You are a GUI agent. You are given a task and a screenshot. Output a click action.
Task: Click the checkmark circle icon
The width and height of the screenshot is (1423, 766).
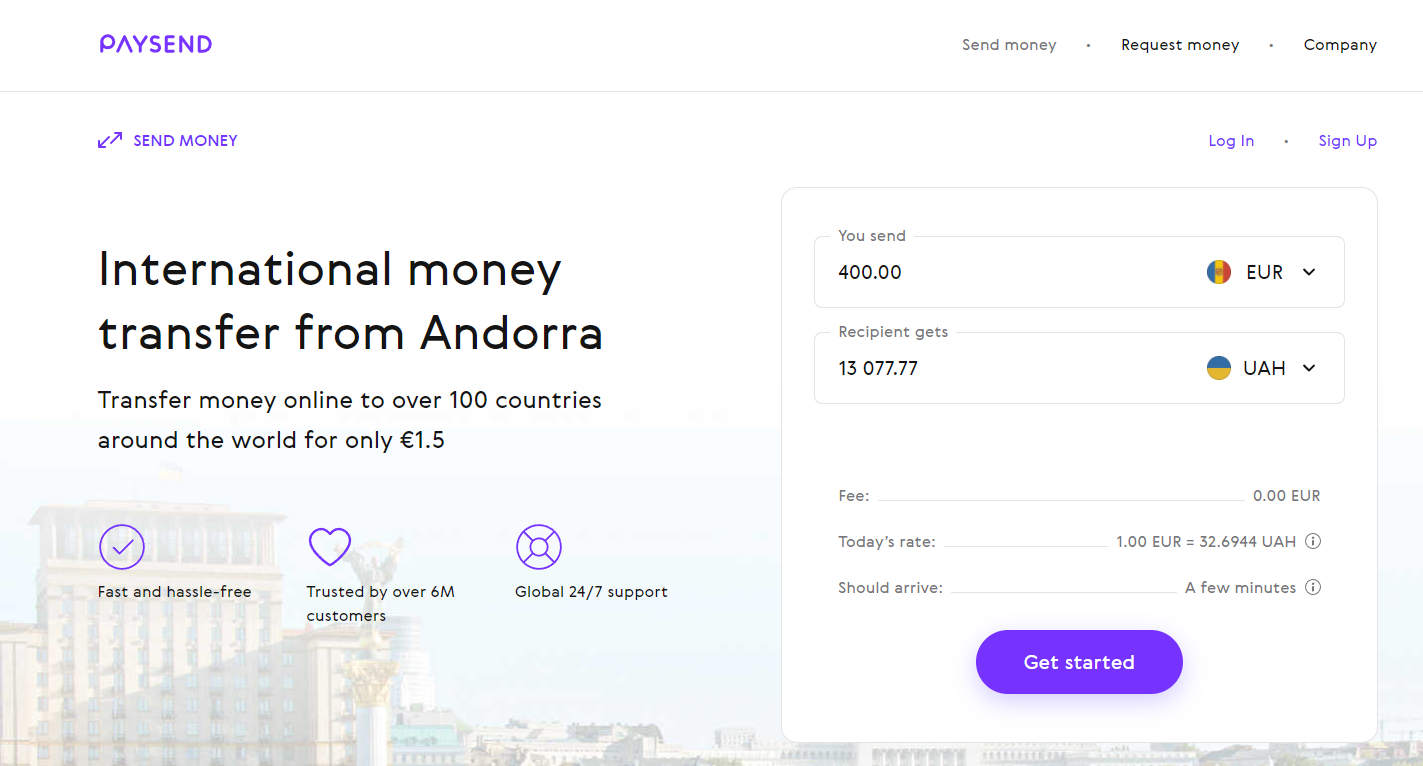tap(122, 547)
